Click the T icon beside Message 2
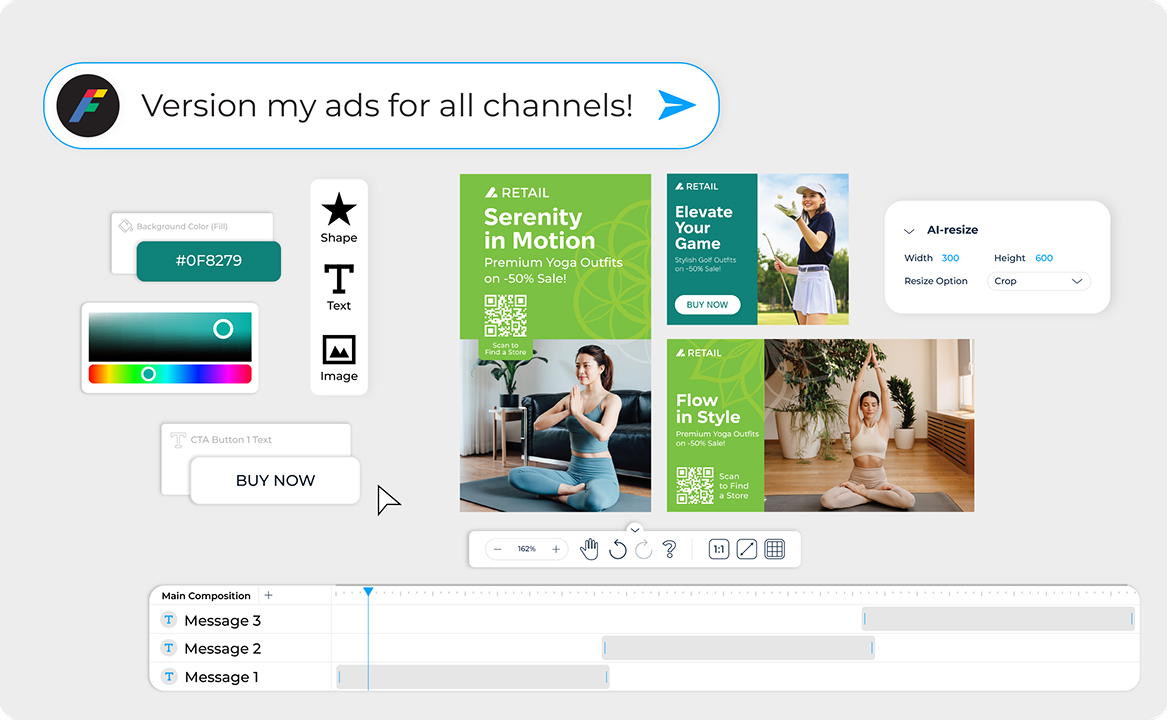 [x=169, y=648]
